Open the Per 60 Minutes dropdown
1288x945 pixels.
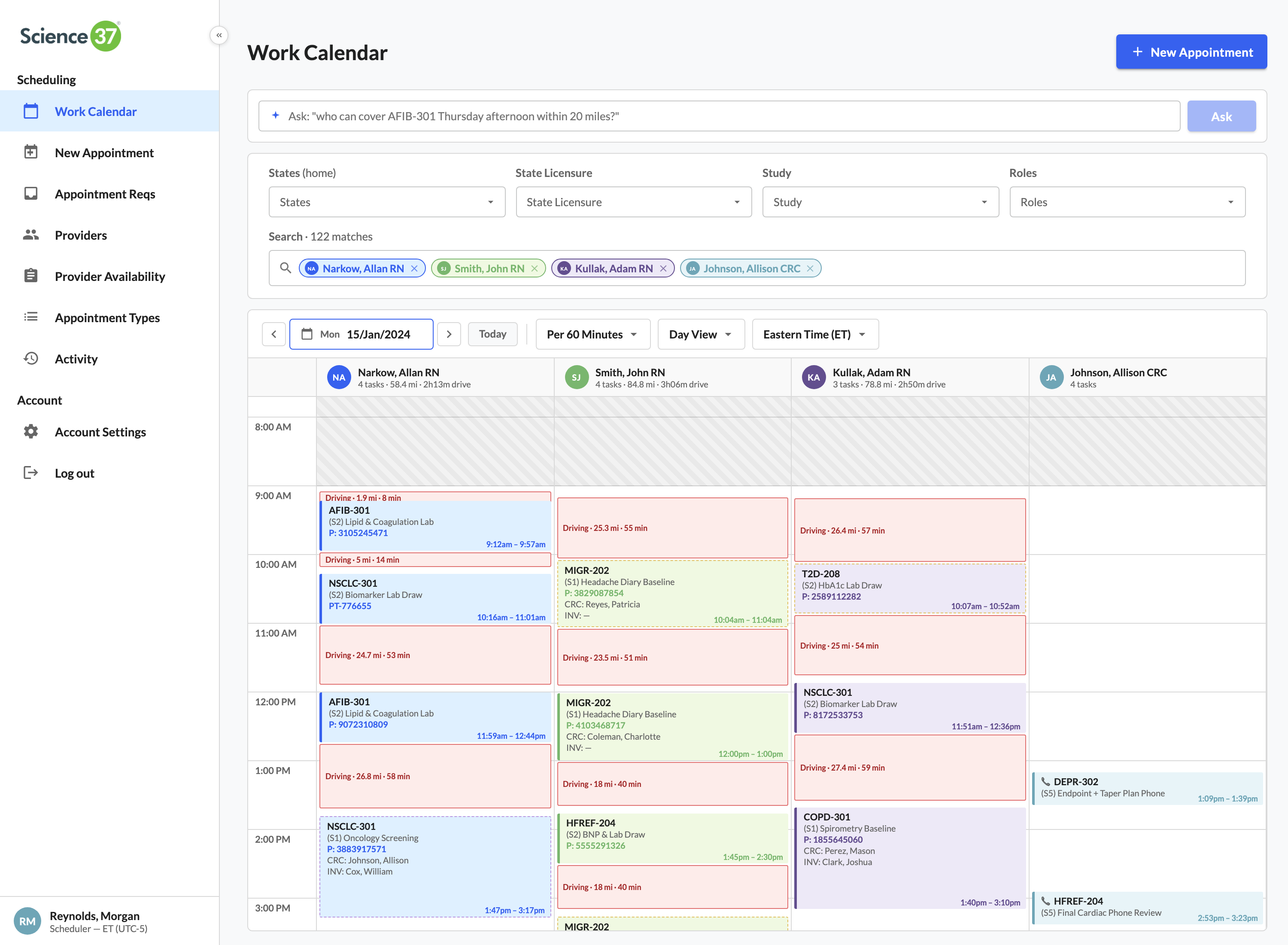pyautogui.click(x=593, y=334)
